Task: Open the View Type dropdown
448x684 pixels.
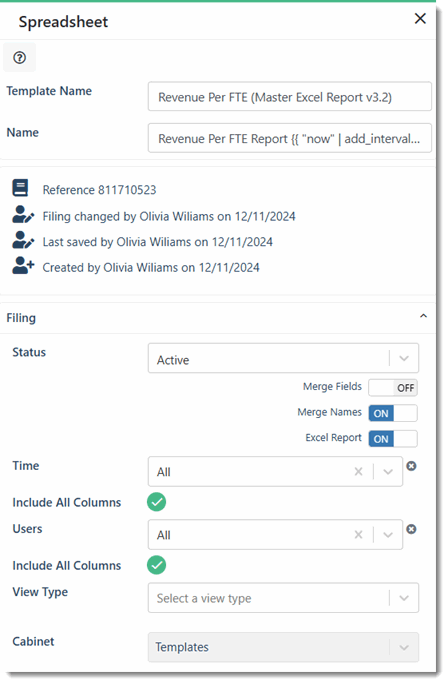Action: tap(283, 598)
